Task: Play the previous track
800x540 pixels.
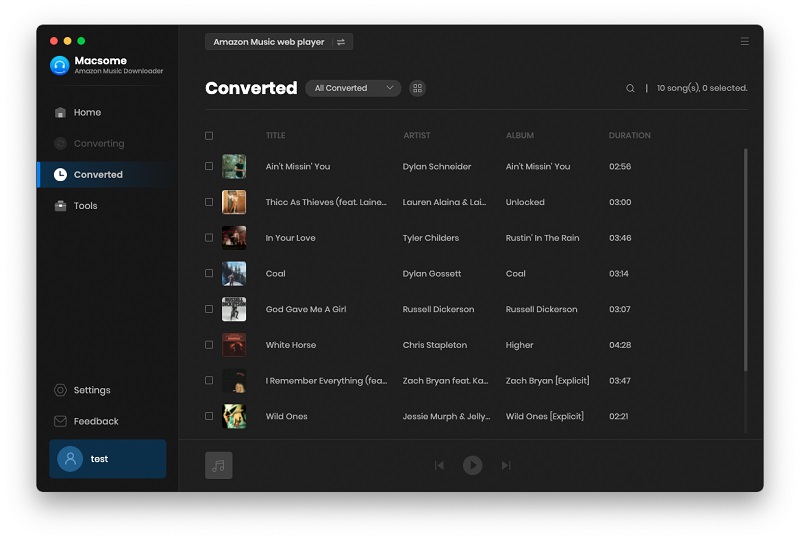Action: [439, 465]
